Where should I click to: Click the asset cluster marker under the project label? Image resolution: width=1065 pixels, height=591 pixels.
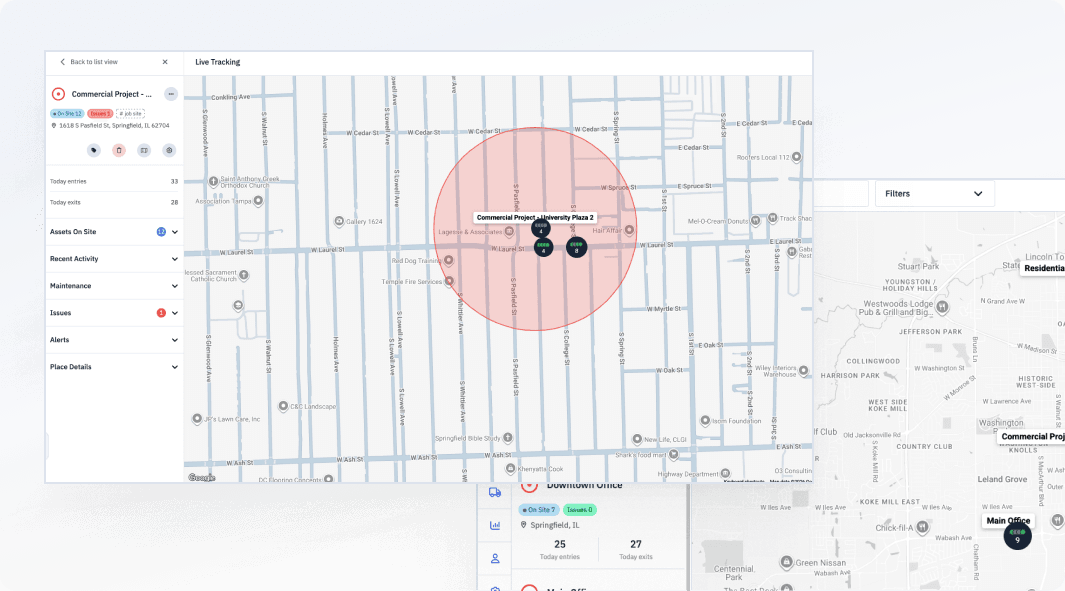[541, 228]
